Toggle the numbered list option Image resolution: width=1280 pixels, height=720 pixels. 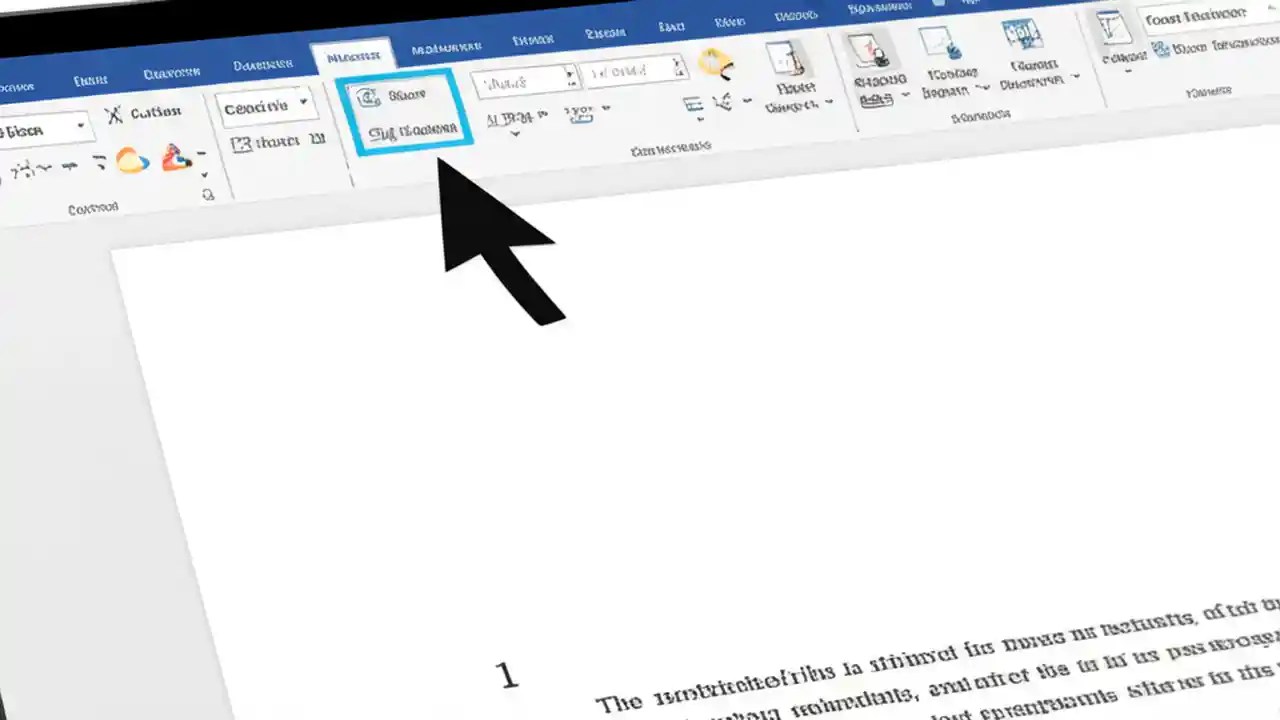(x=693, y=103)
